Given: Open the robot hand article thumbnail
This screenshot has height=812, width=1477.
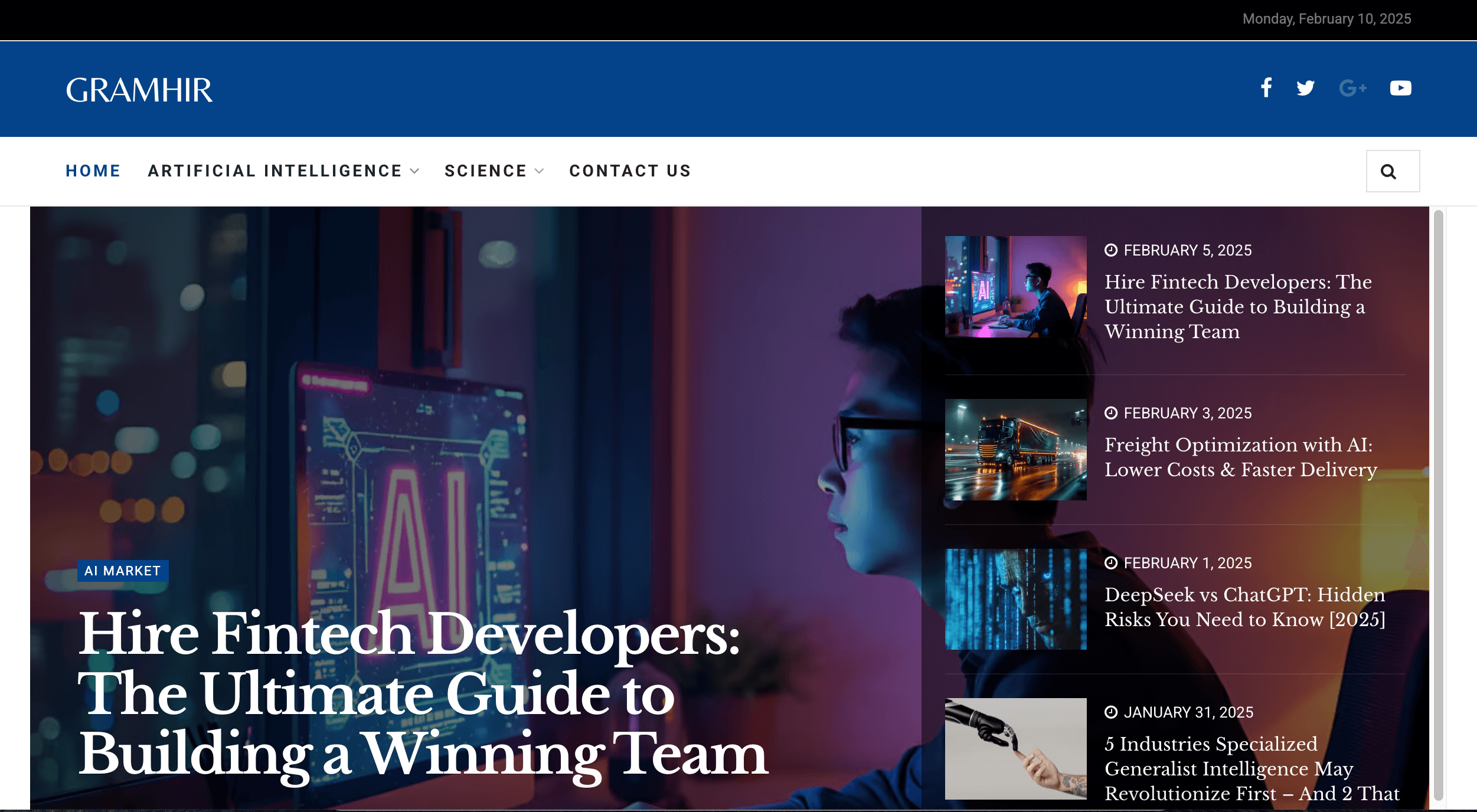Looking at the screenshot, I should [1015, 749].
